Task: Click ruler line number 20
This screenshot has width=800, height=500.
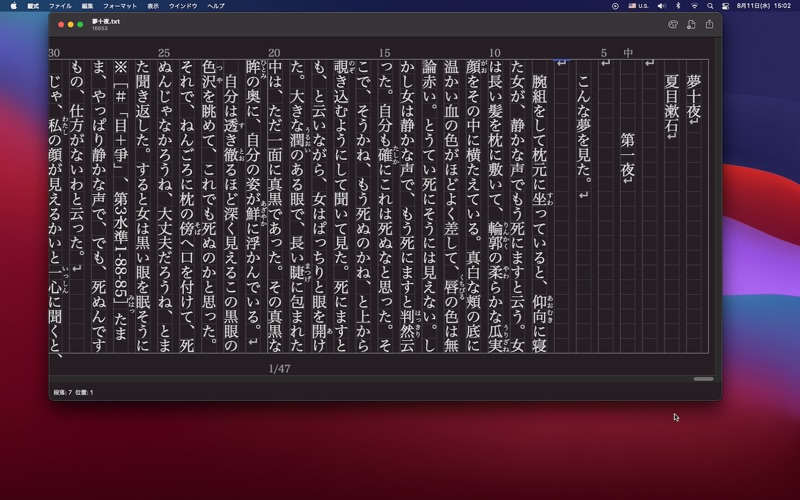Action: pos(274,53)
